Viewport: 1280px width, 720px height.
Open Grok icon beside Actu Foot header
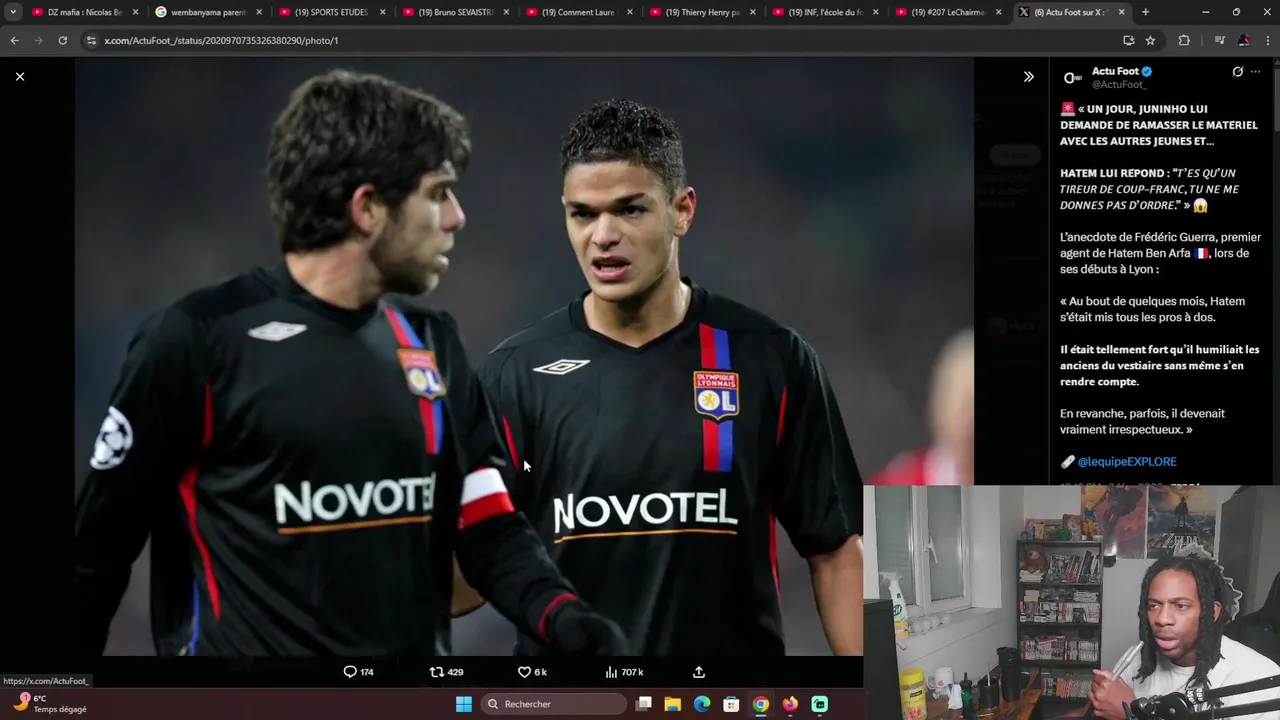point(1237,72)
